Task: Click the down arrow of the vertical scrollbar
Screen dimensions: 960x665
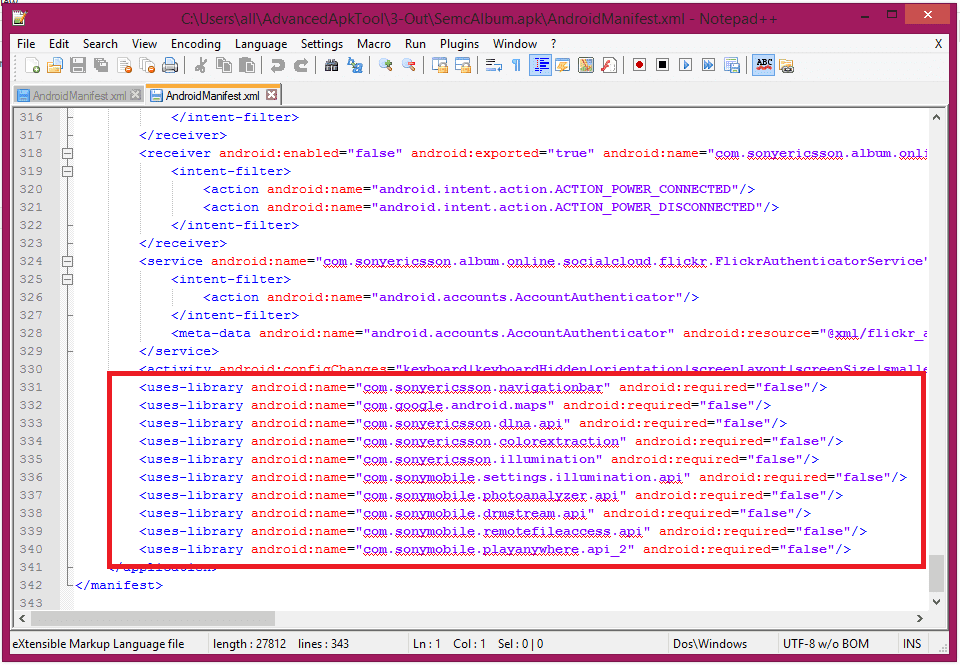Action: (x=936, y=602)
